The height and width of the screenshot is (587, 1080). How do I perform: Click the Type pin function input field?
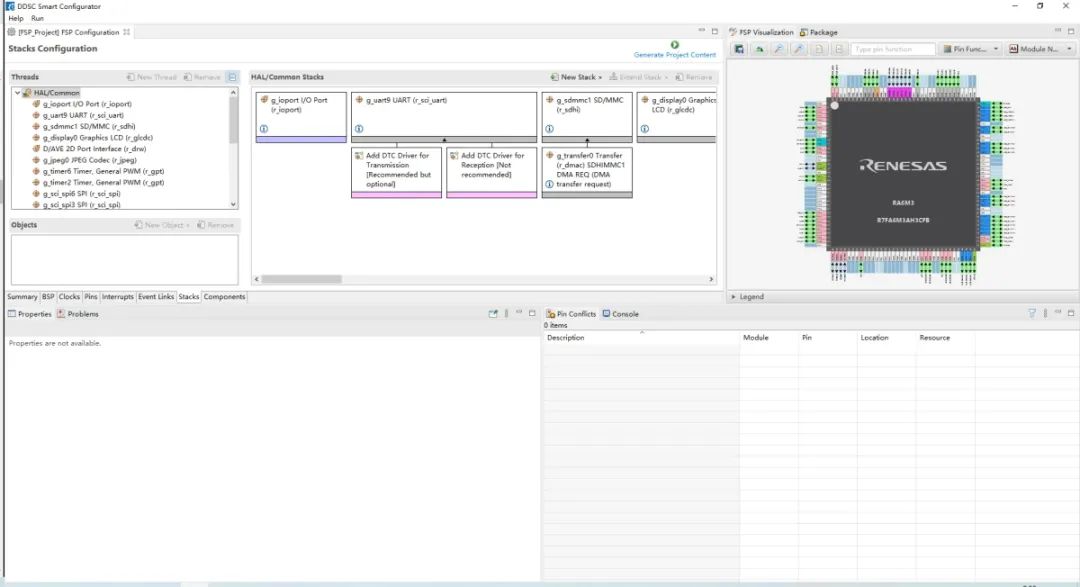tap(893, 49)
